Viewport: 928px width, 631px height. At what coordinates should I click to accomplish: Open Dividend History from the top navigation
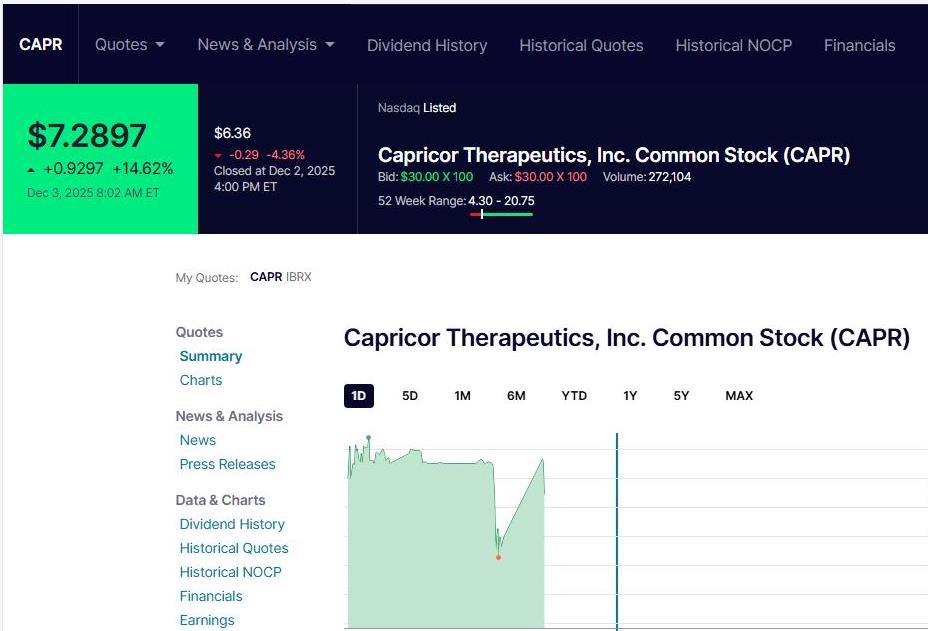click(x=427, y=45)
